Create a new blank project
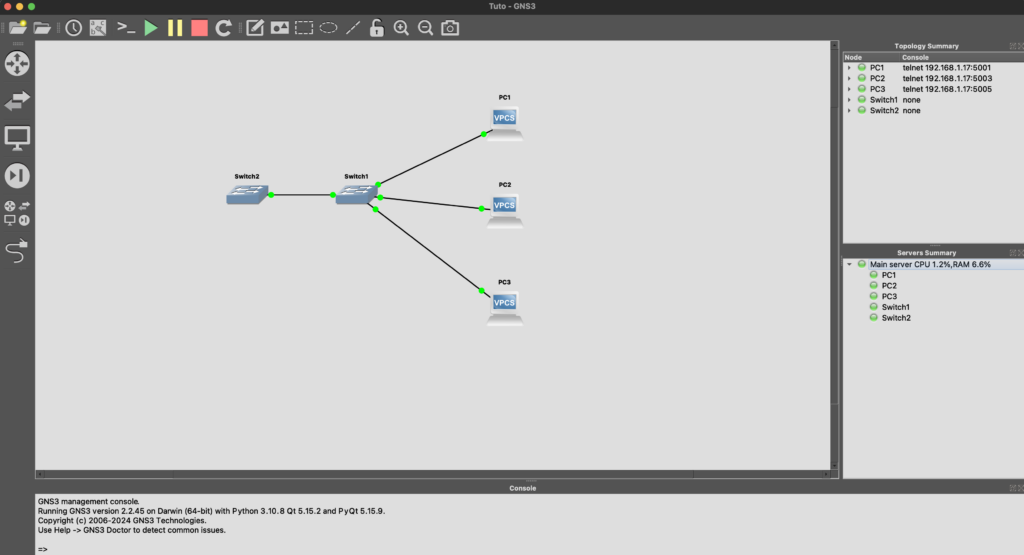1024x555 pixels. [18, 28]
